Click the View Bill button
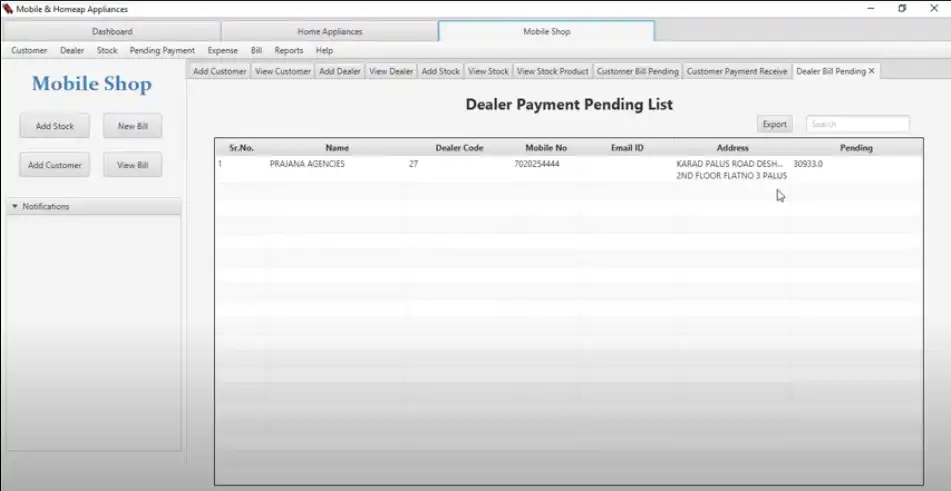Viewport: 951px width, 491px height. click(132, 165)
